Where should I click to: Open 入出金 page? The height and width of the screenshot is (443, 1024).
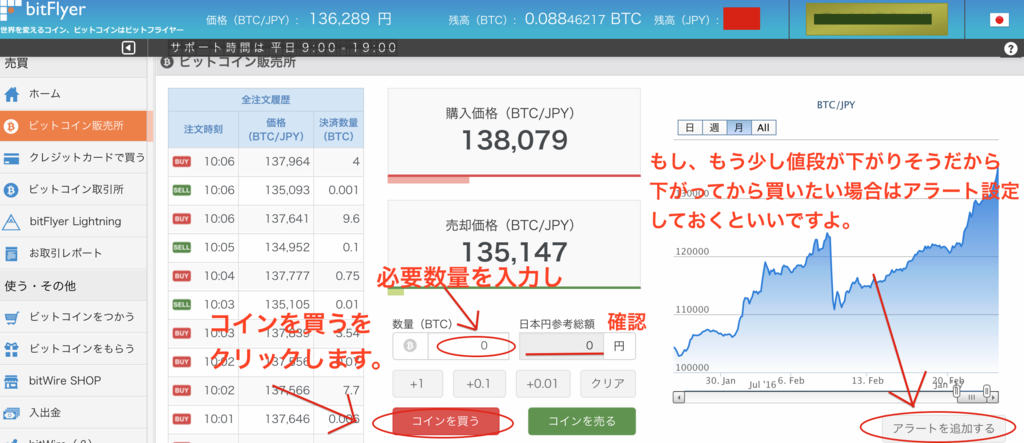point(73,413)
